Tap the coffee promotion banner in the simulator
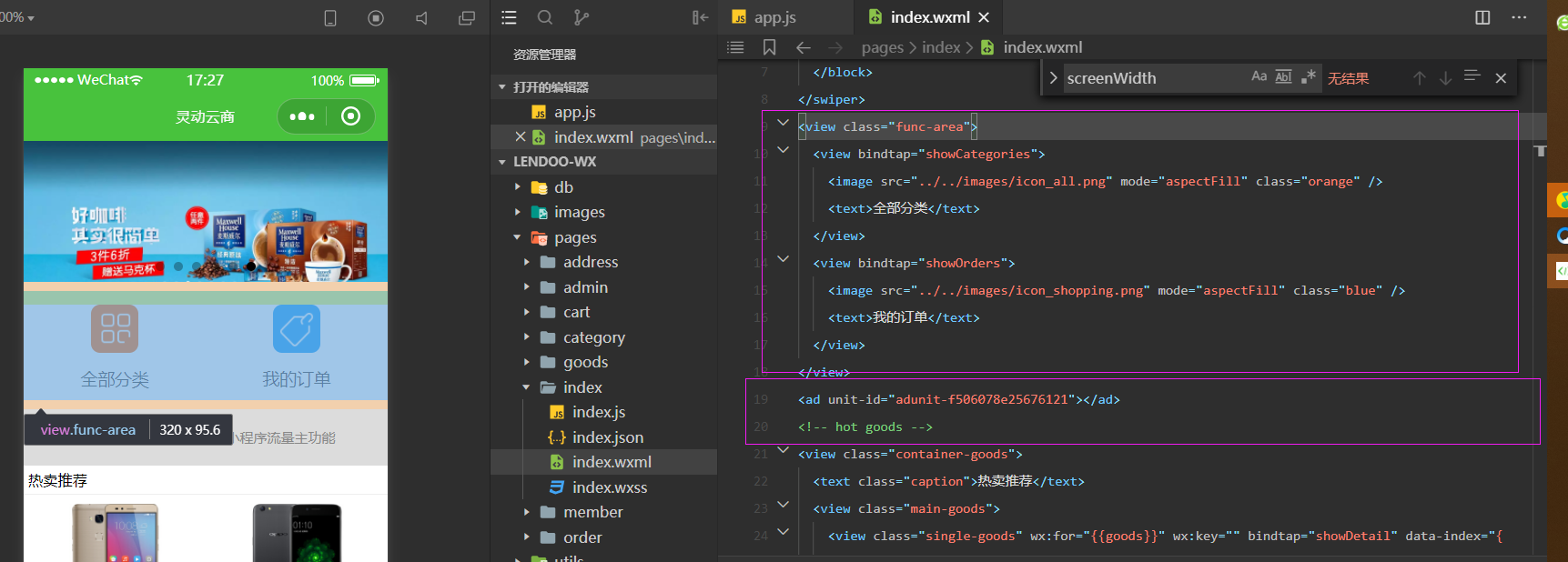Screen dimensions: 1568x562 [x=206, y=212]
